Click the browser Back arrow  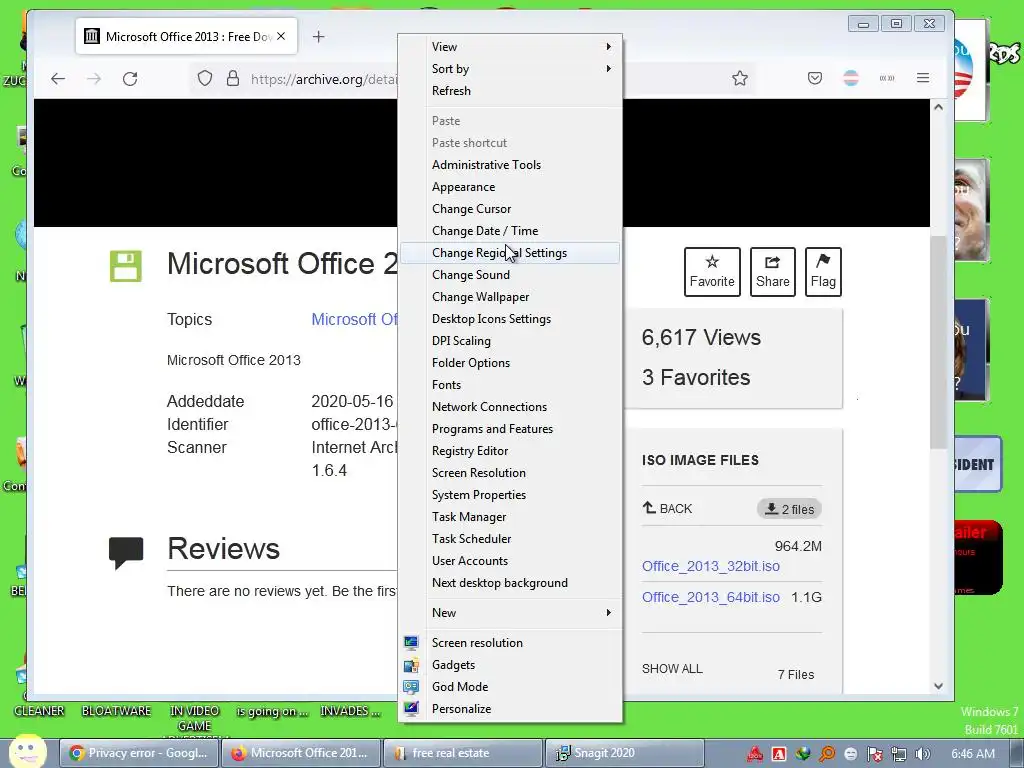click(x=58, y=79)
